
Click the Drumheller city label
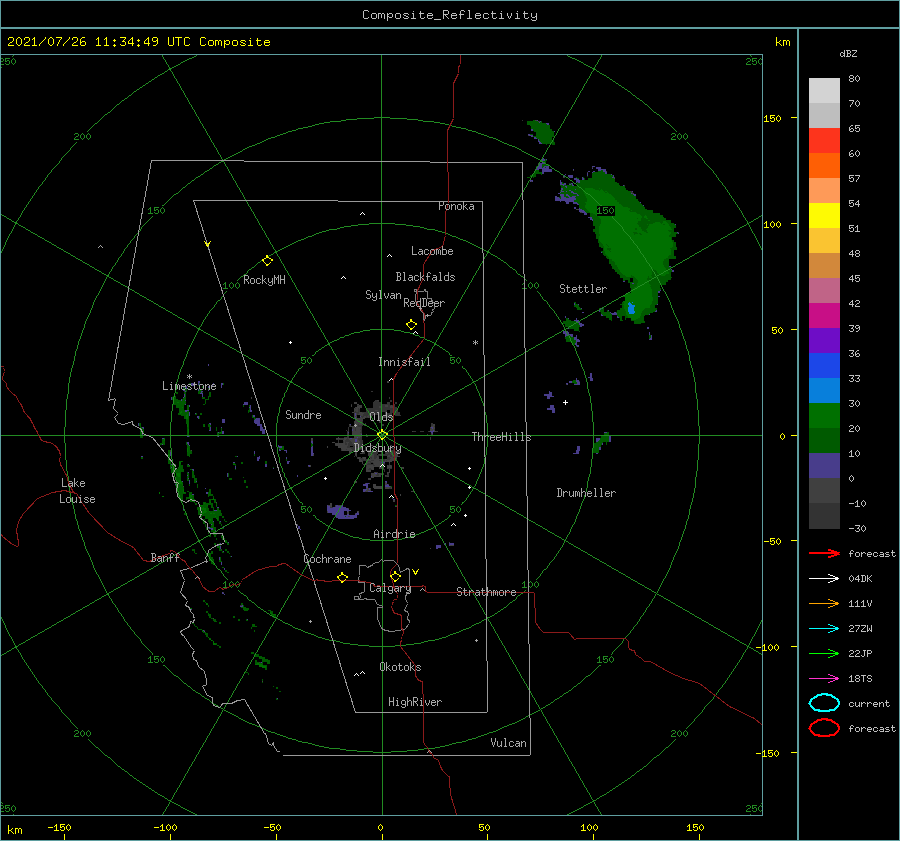pyautogui.click(x=586, y=493)
